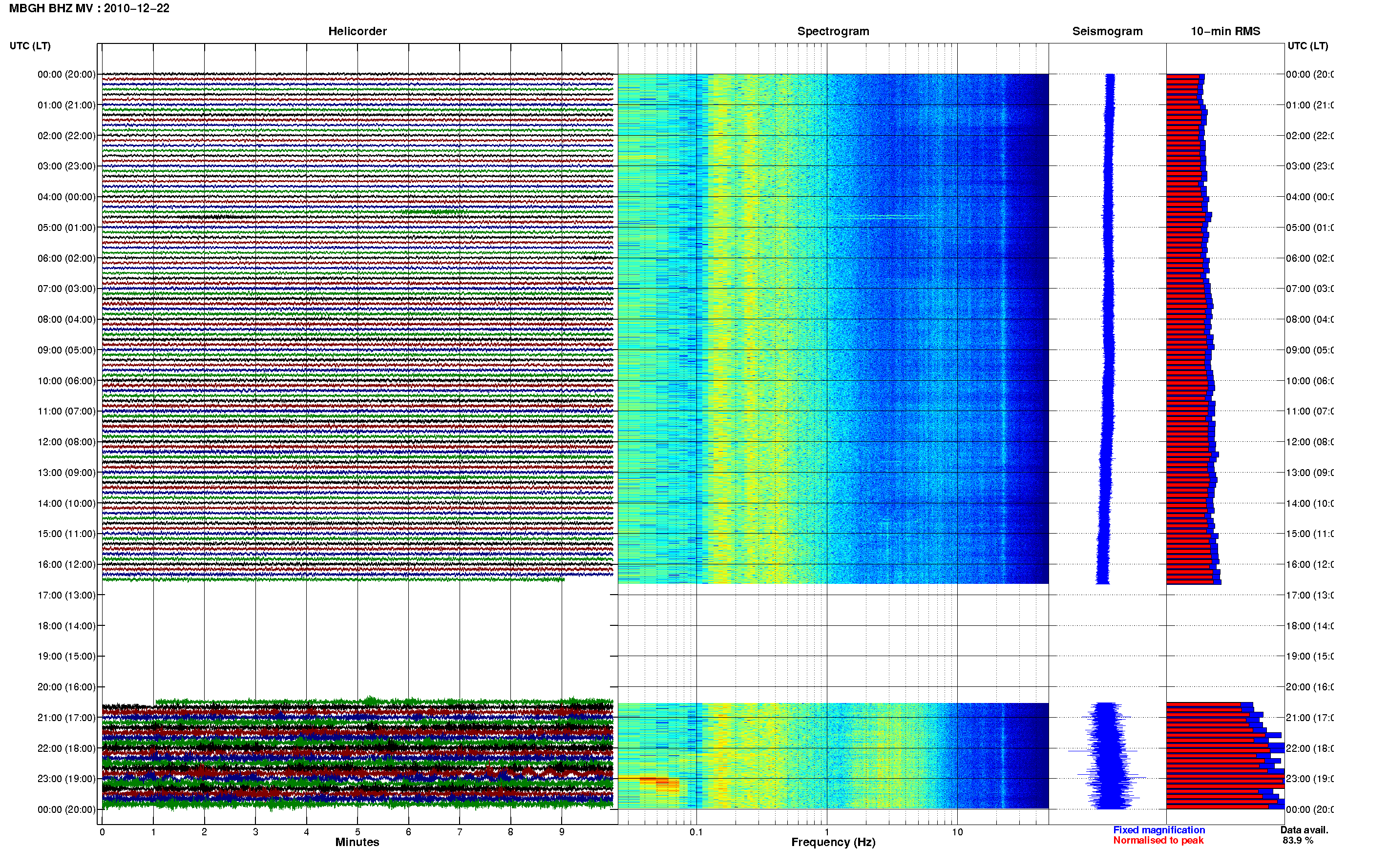Click the title 'MBGH BHZ MV : 2010-12-22'
The width and height of the screenshot is (1389, 868).
89,8
